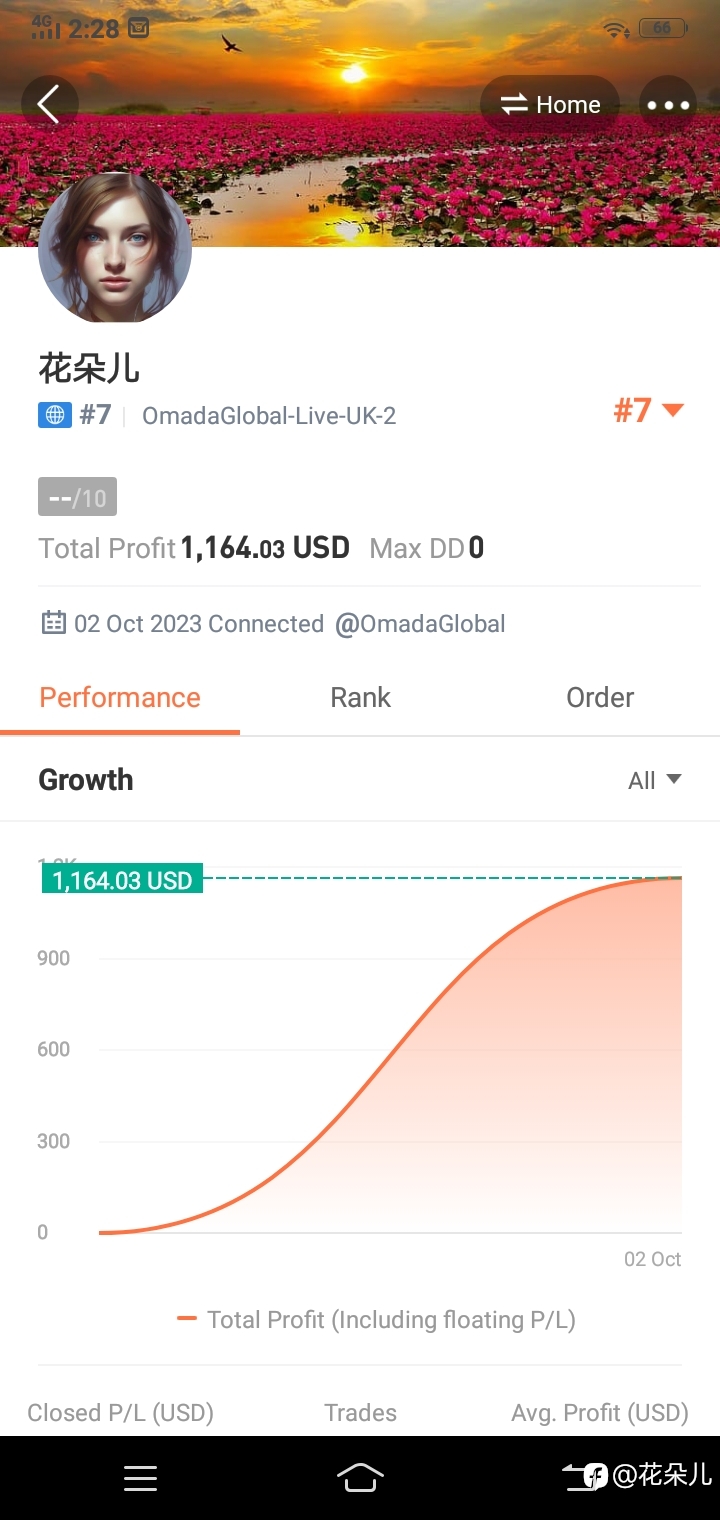This screenshot has width=720, height=1520.
Task: Tap the blue globe account icon
Action: [55, 415]
